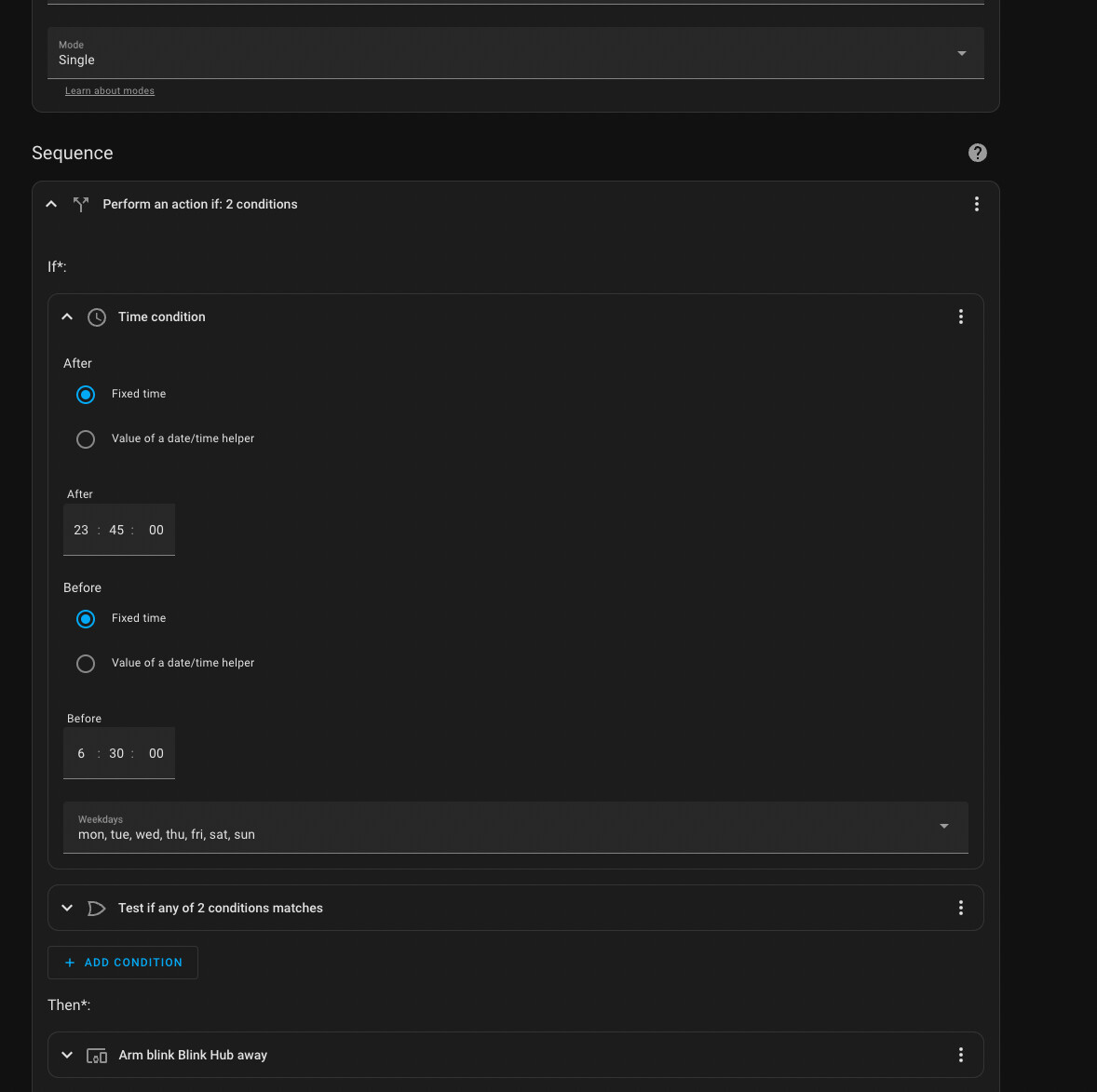
Task: Open overflow menu for Perform an action if
Action: coord(976,204)
